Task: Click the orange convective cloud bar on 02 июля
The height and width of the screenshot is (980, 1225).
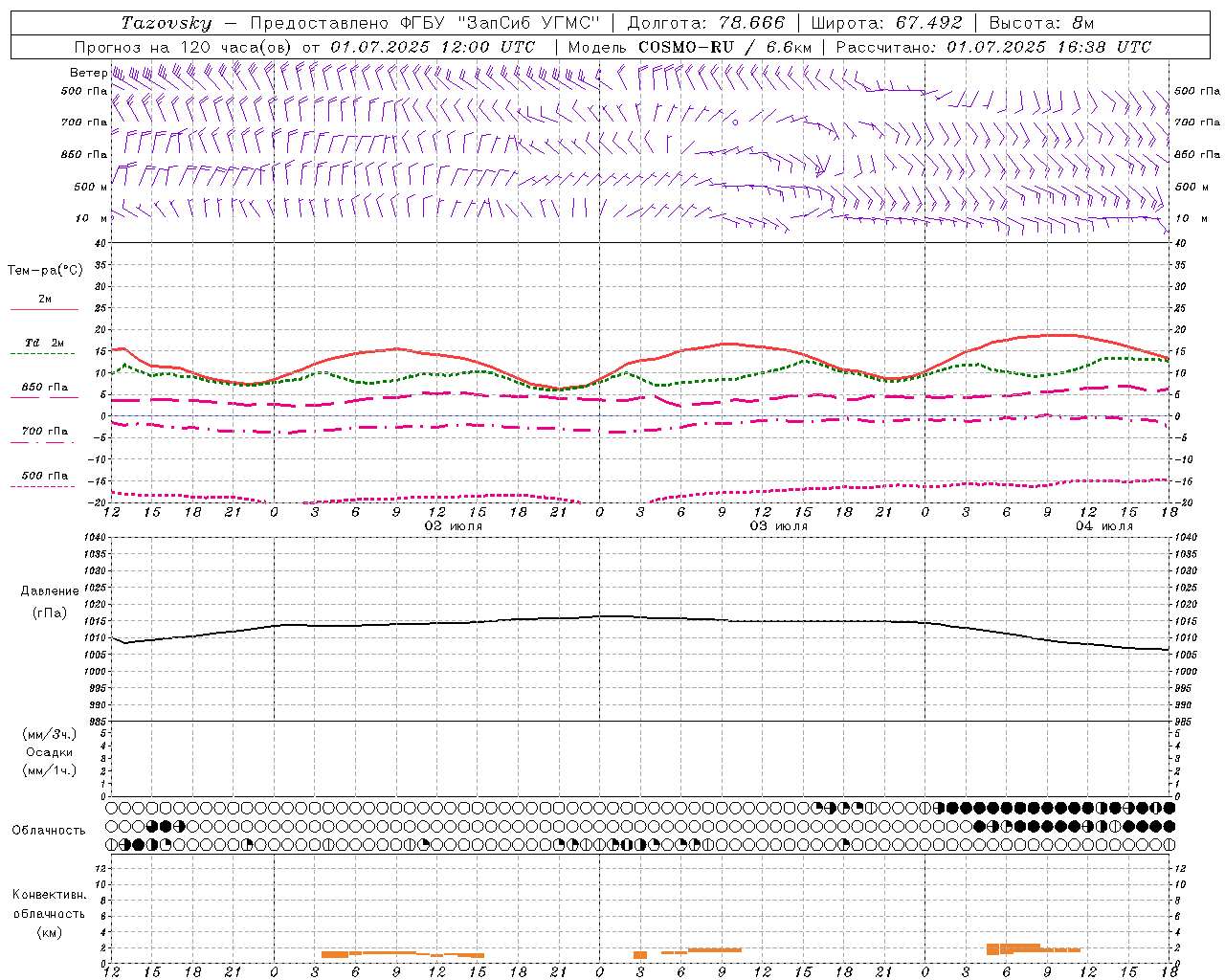Action: click(x=402, y=953)
